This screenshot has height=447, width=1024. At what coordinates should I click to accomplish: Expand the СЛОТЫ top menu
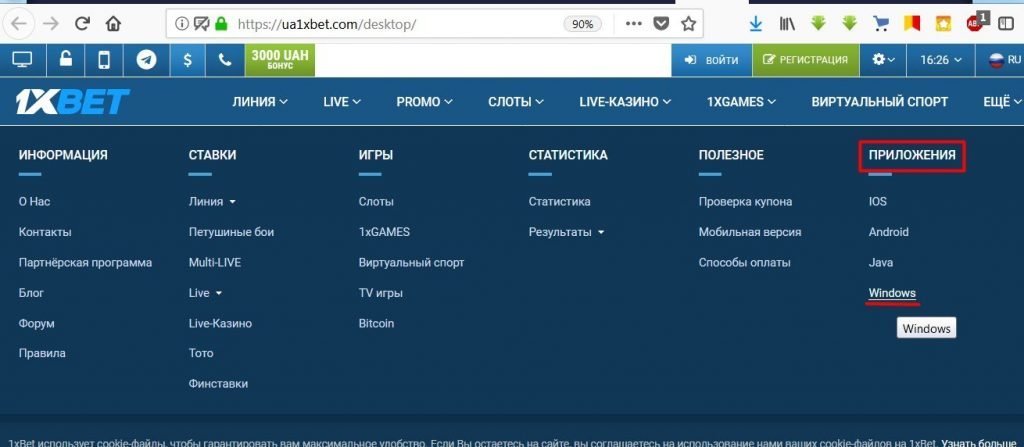[516, 102]
